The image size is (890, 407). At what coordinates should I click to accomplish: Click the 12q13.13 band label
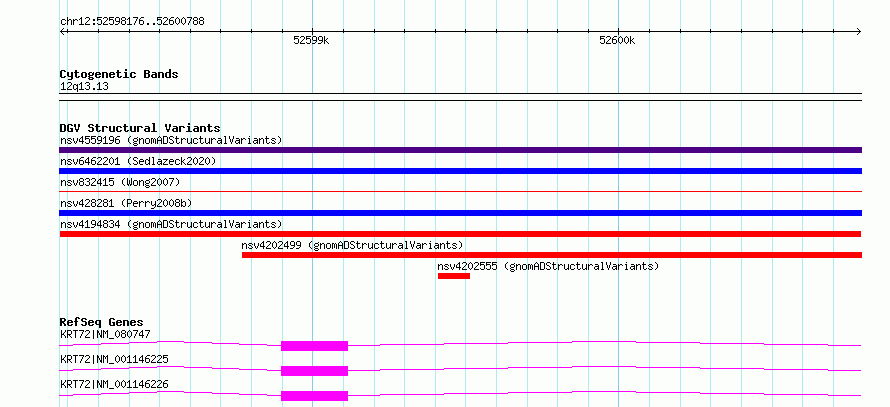(84, 87)
